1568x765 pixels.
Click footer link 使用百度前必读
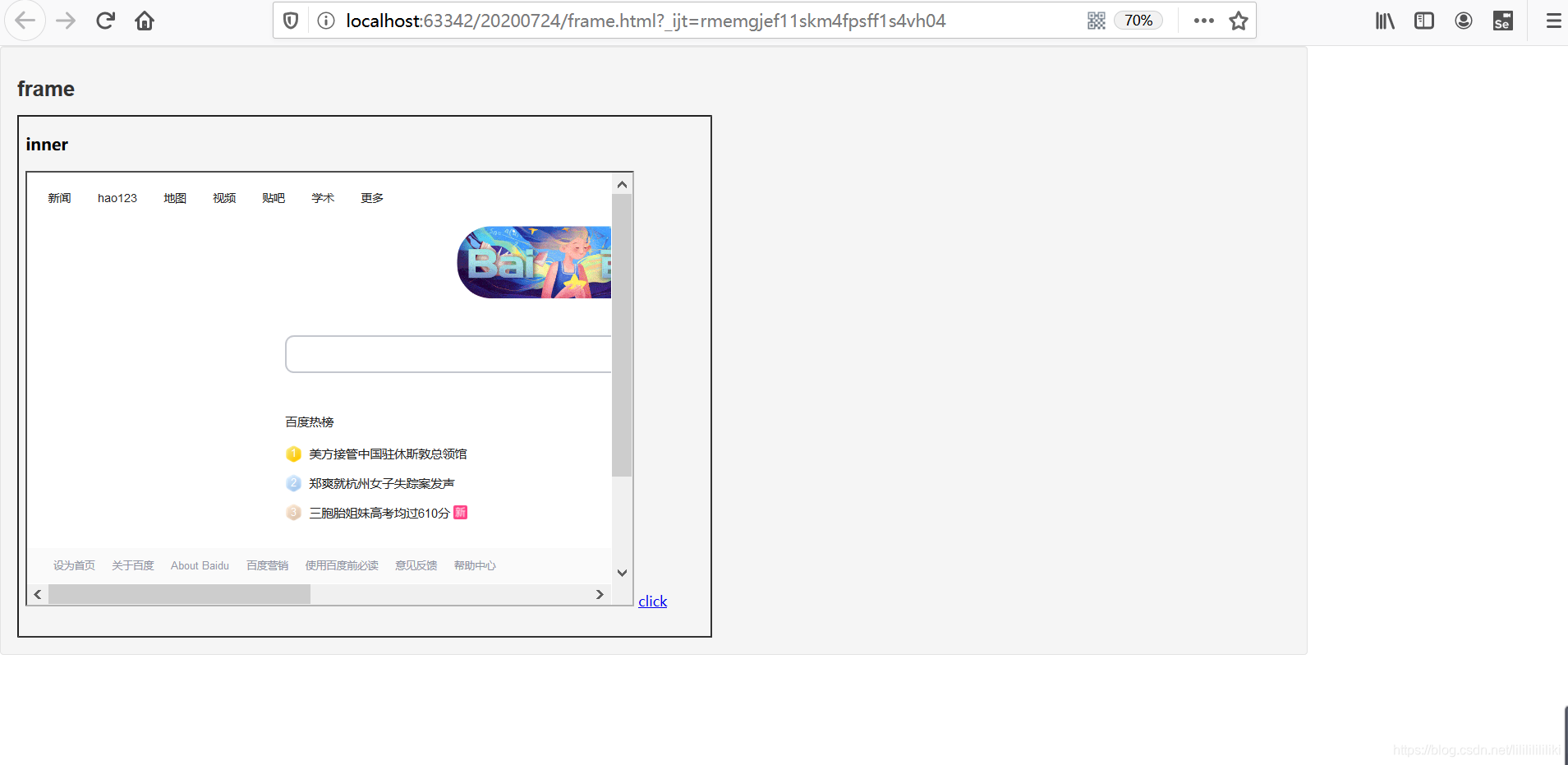coord(342,565)
